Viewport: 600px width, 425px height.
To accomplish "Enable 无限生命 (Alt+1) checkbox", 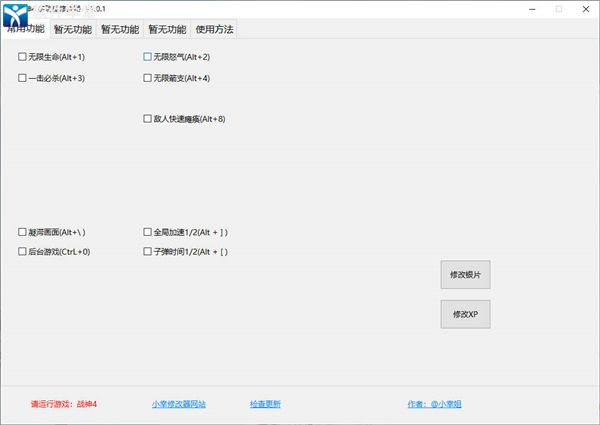I will (x=23, y=57).
